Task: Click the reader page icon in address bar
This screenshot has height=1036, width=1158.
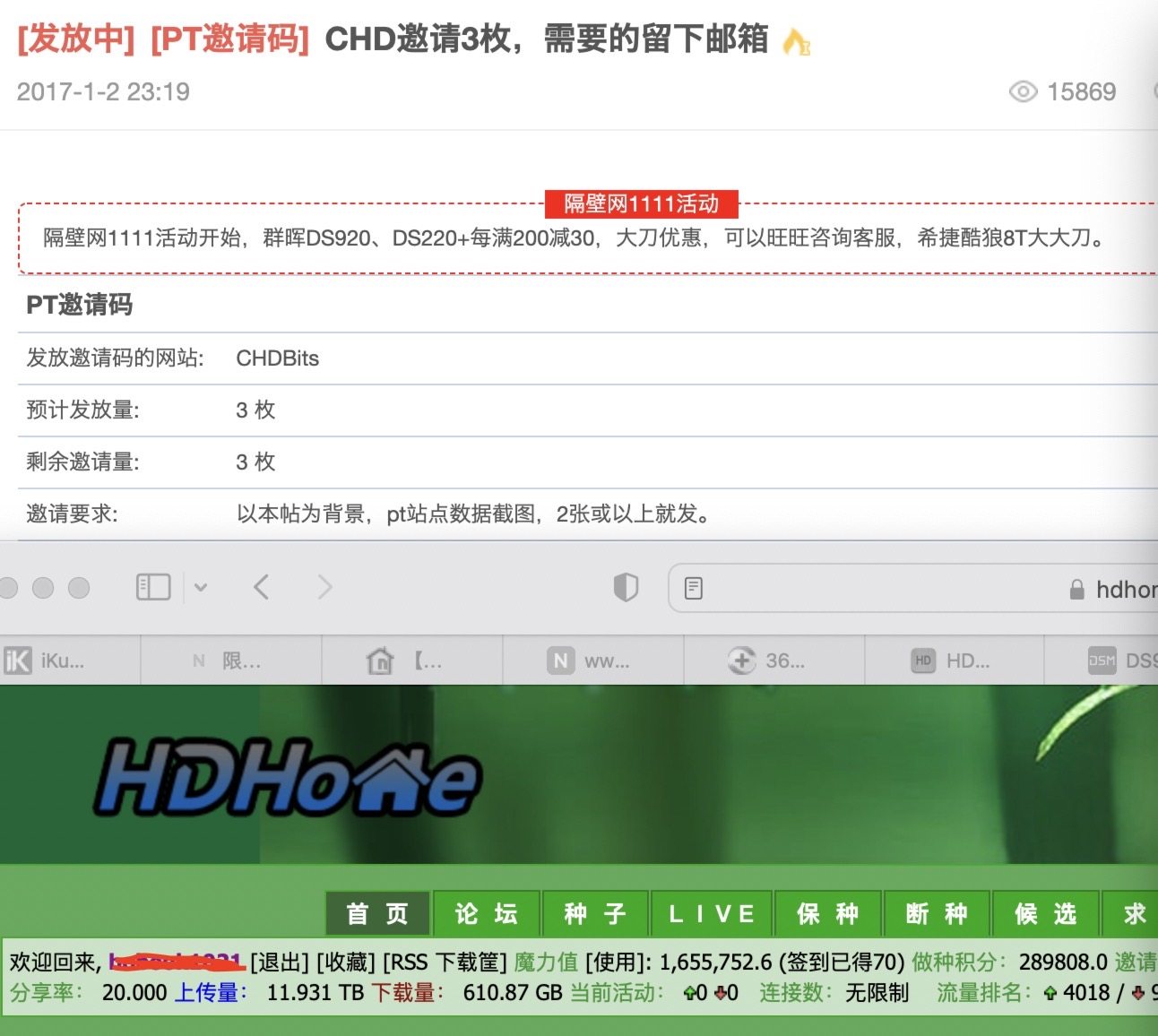Action: click(693, 588)
